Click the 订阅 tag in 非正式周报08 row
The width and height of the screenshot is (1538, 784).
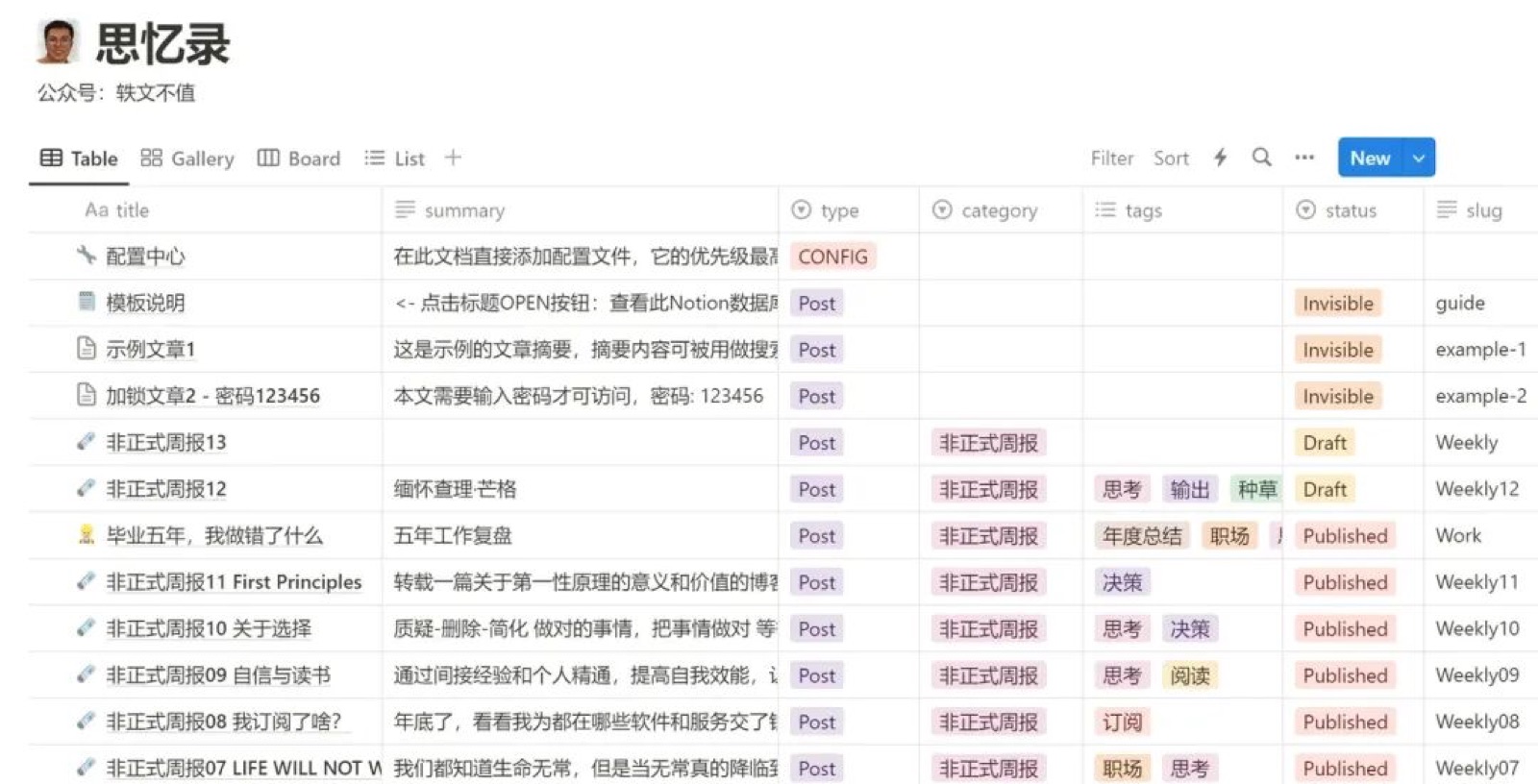[x=1122, y=722]
